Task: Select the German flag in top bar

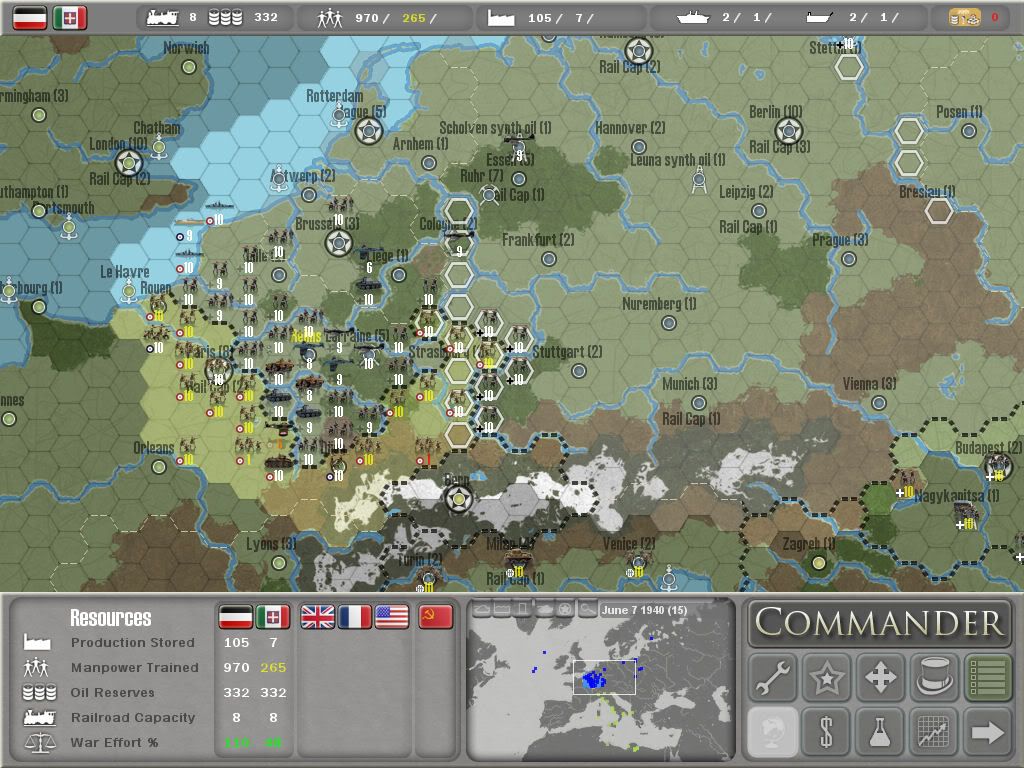Action: coord(29,17)
